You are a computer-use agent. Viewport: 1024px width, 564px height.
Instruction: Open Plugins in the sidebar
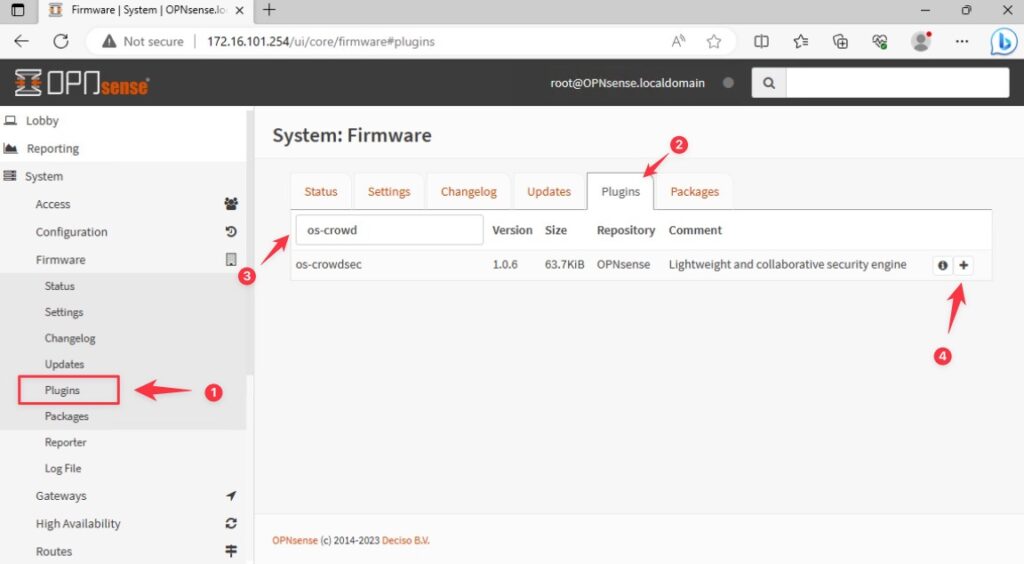[62, 390]
